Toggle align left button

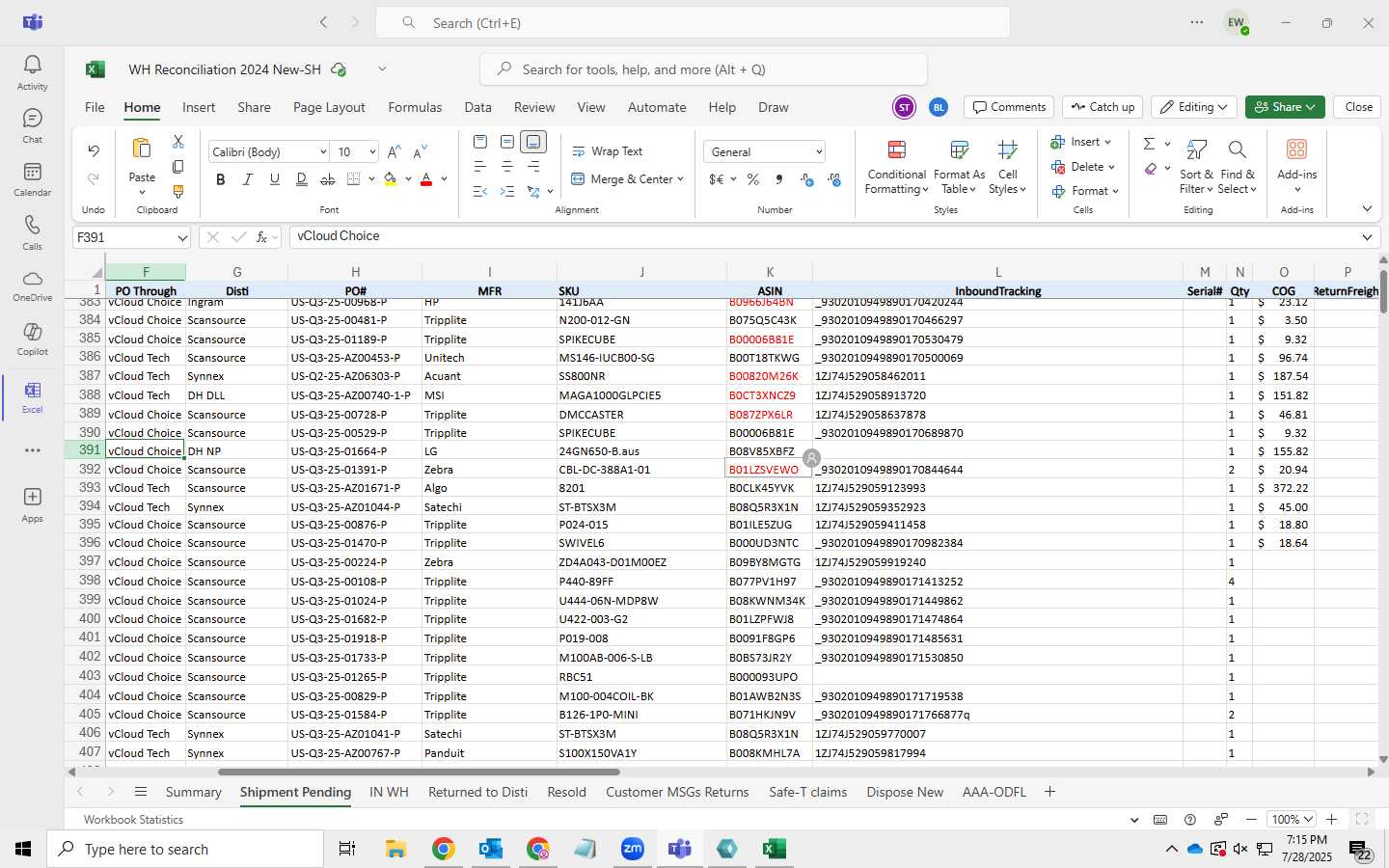click(x=480, y=167)
